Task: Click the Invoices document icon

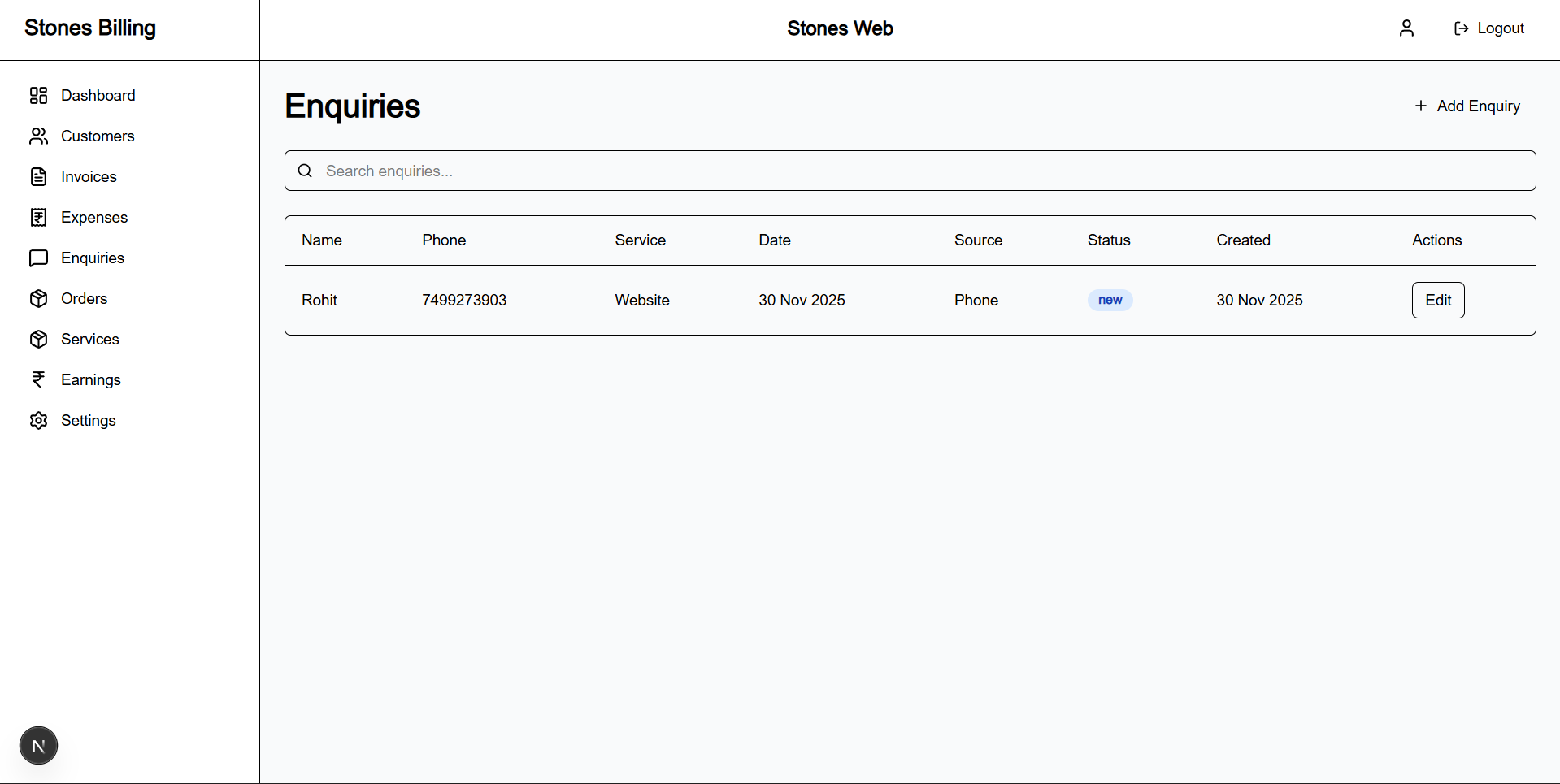Action: tap(38, 176)
